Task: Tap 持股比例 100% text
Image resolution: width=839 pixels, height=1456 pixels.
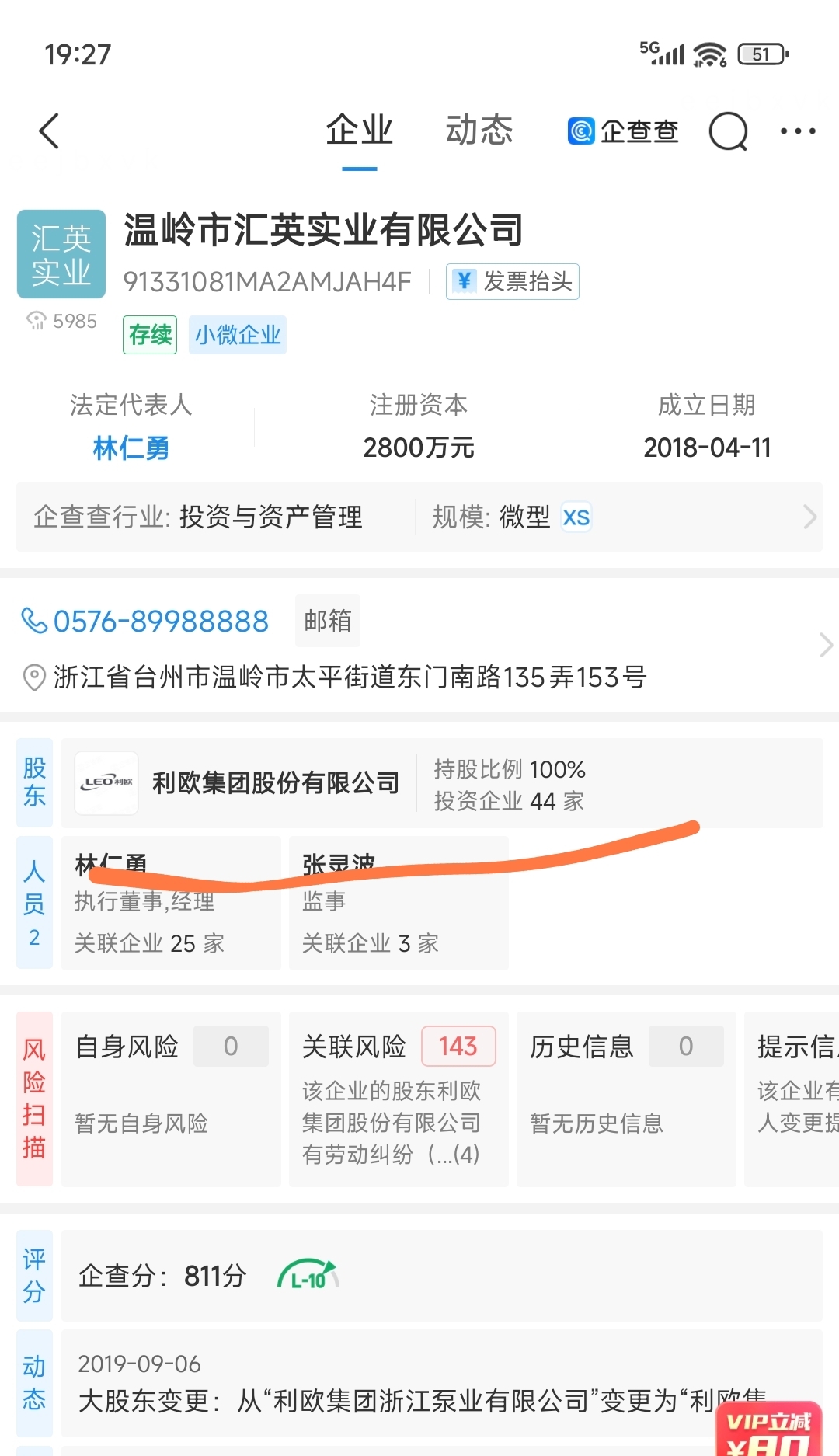Action: 510,769
